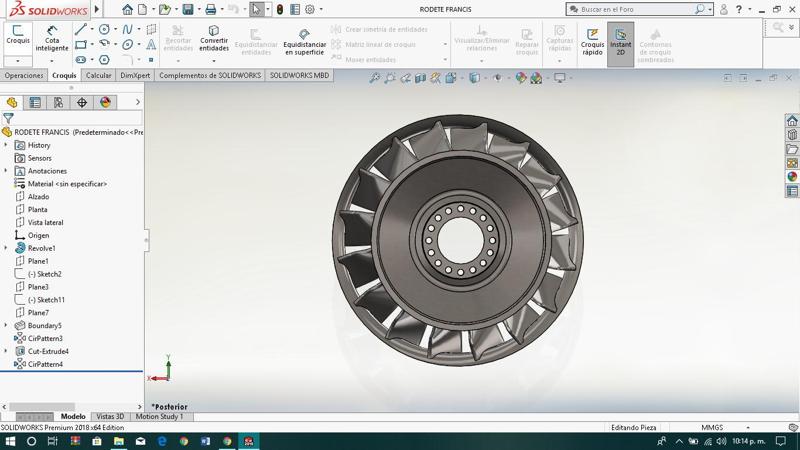Expand the manager panel tabs chevron
This screenshot has height=450, width=800.
coord(138,103)
